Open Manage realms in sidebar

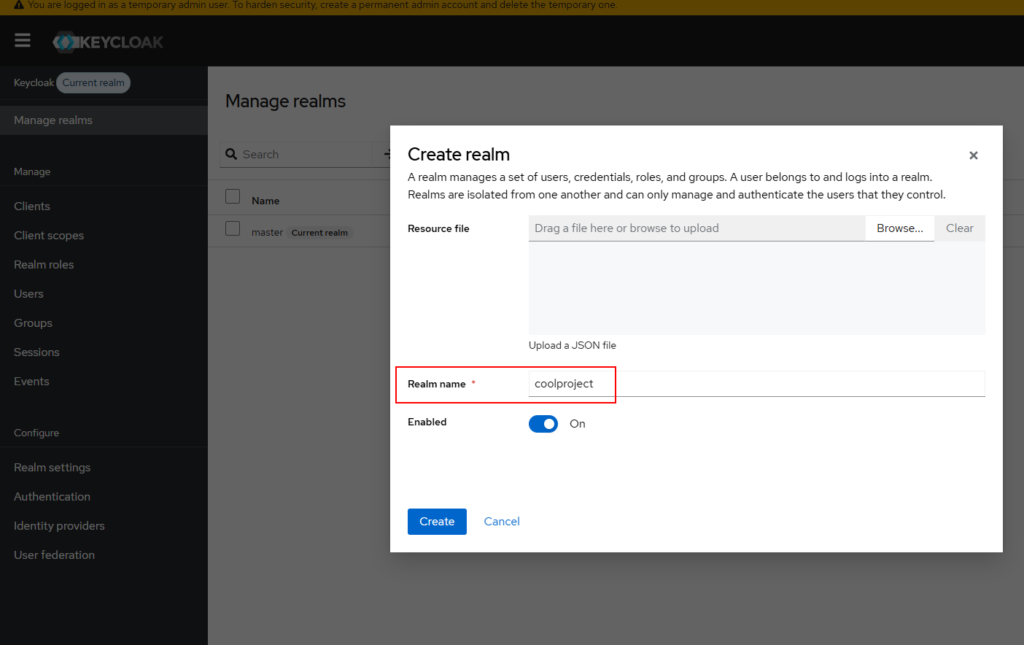[104, 120]
